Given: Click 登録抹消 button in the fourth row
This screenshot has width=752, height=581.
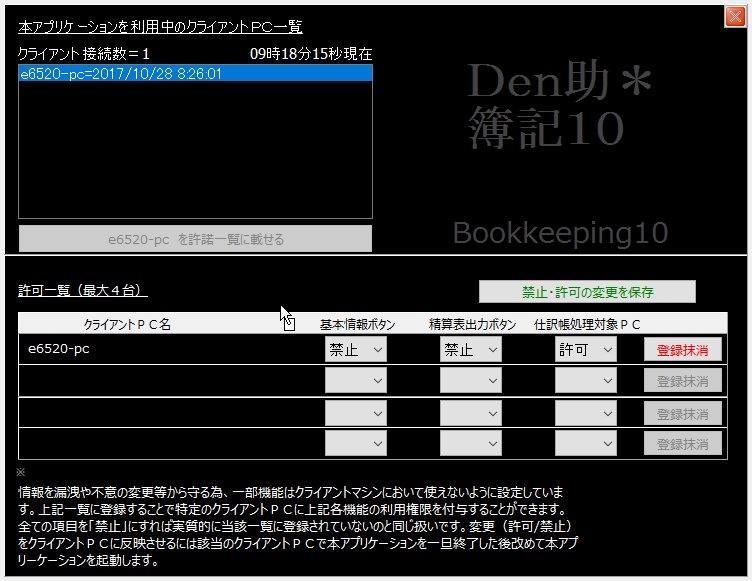Looking at the screenshot, I should pos(682,444).
